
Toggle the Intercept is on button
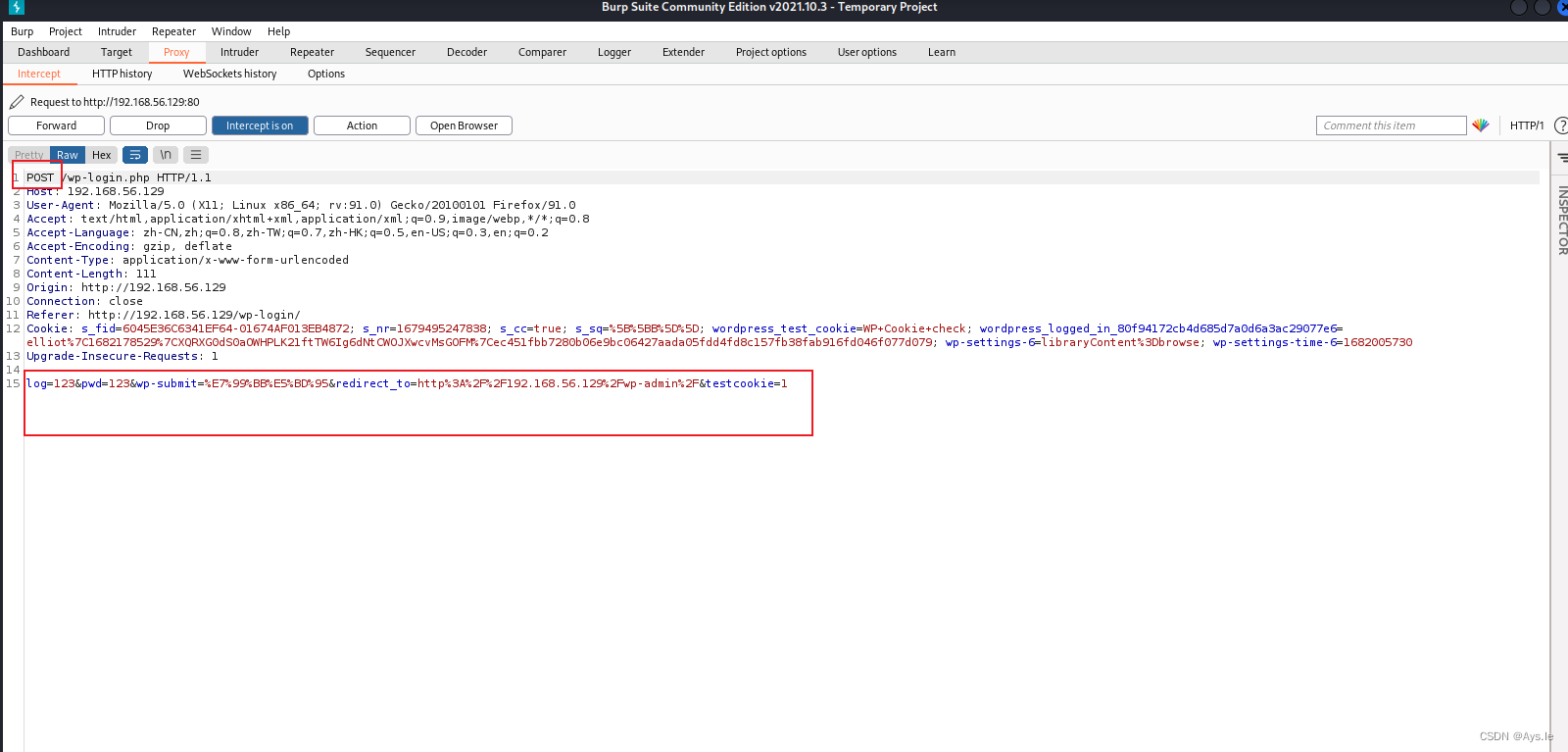pyautogui.click(x=260, y=125)
